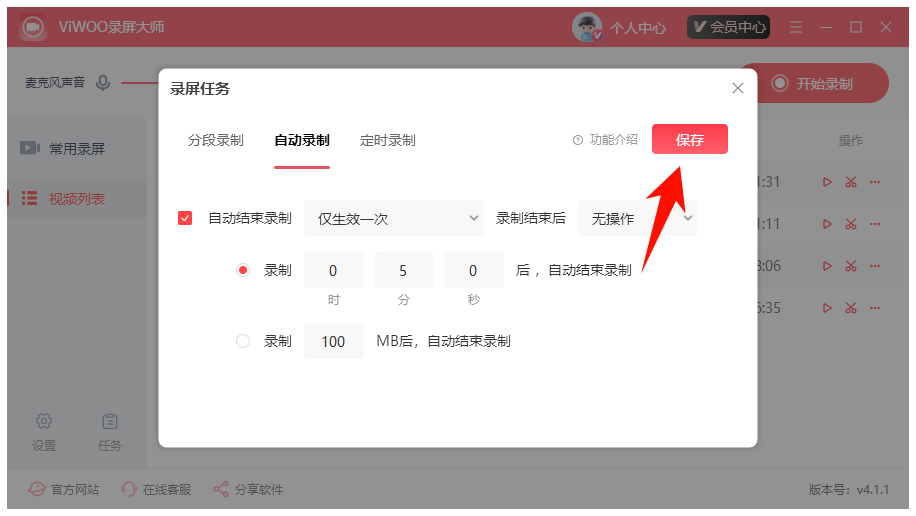Open the 无操作 dropdown after recording
The height and width of the screenshot is (516, 916).
pyautogui.click(x=637, y=219)
